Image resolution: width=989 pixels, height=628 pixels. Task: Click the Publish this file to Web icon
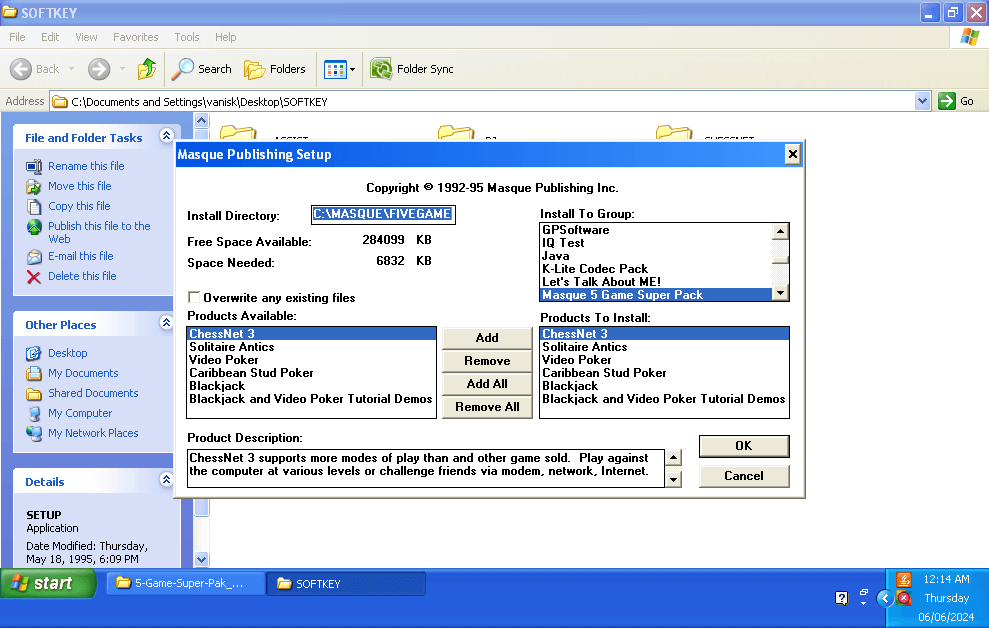coord(33,227)
